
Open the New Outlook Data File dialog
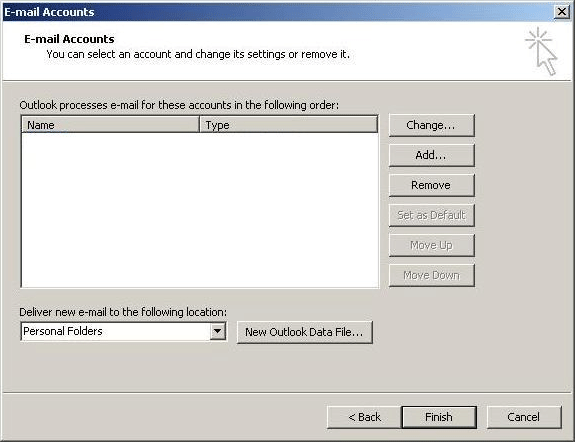305,332
